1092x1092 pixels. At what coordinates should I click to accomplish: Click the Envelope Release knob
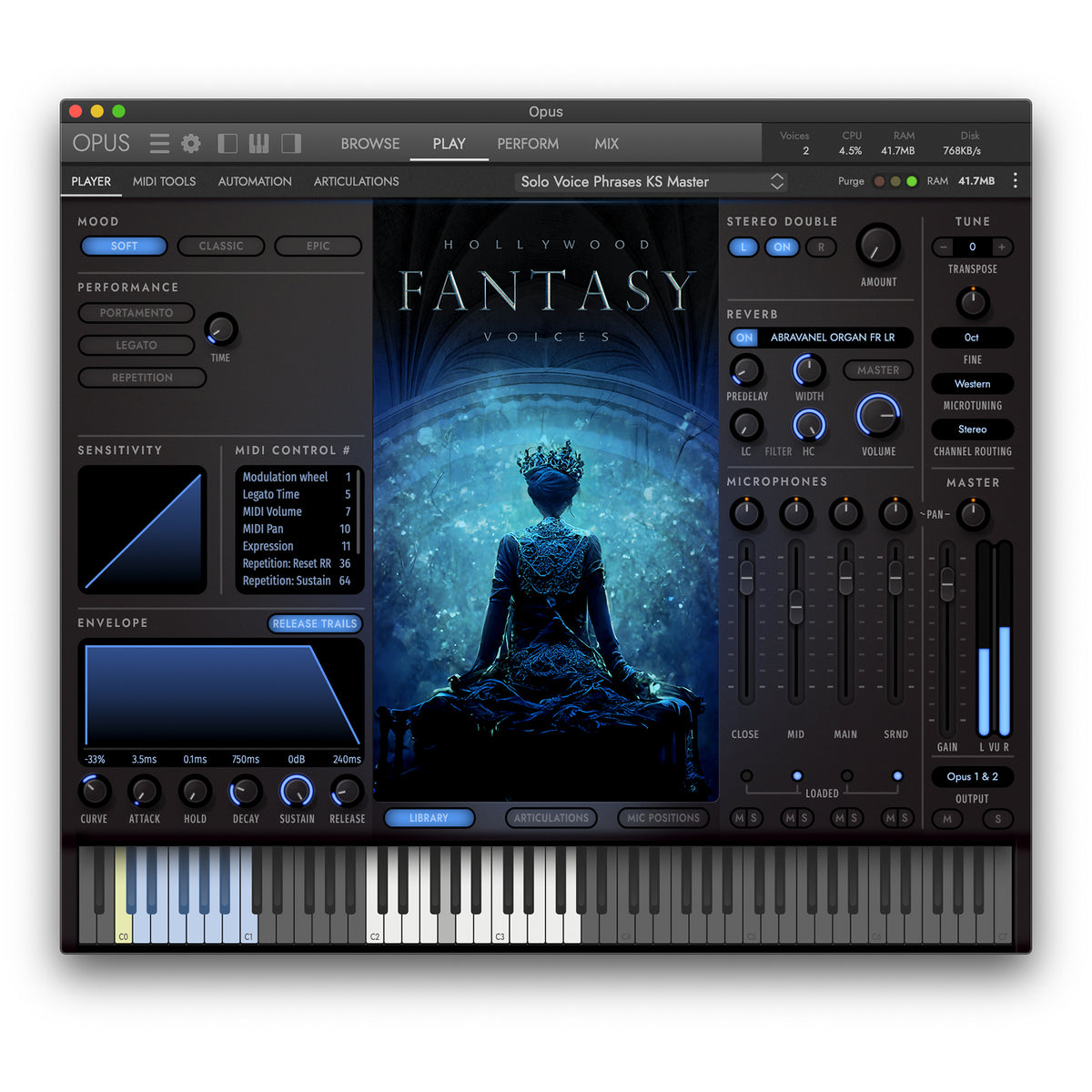[x=347, y=792]
